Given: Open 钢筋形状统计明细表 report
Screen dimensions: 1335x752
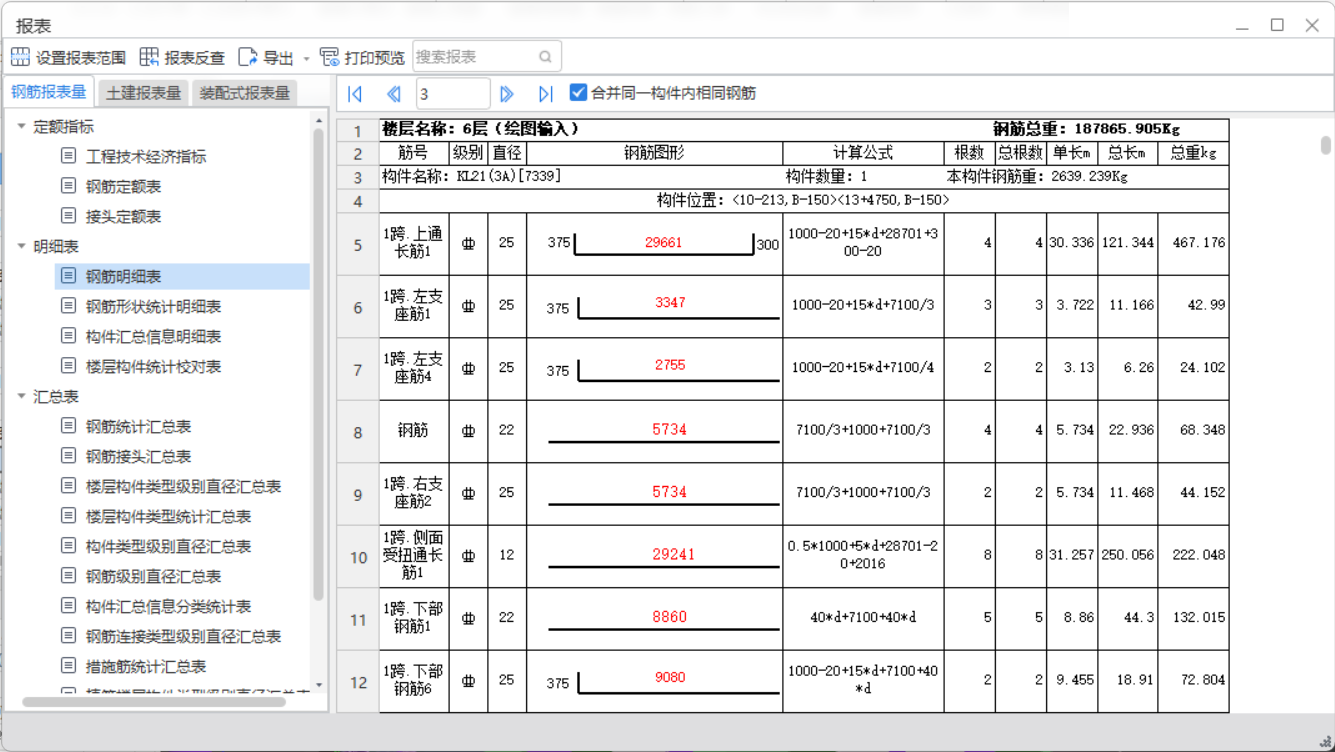Looking at the screenshot, I should click(154, 307).
